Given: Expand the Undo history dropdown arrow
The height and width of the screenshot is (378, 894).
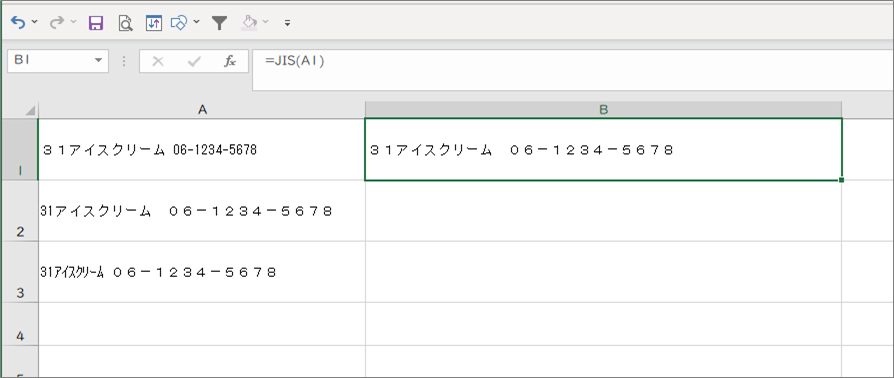Looking at the screenshot, I should click(x=34, y=23).
